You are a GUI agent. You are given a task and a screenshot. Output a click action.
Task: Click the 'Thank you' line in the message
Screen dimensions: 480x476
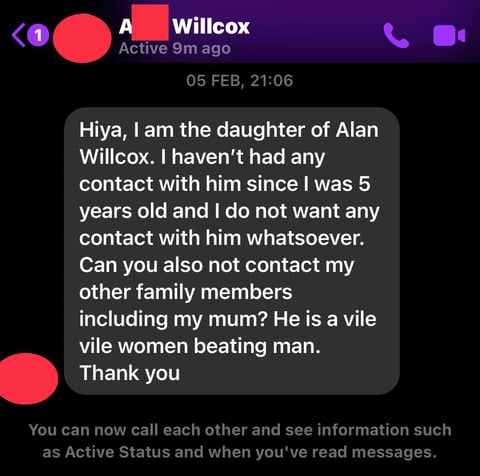pyautogui.click(x=130, y=373)
